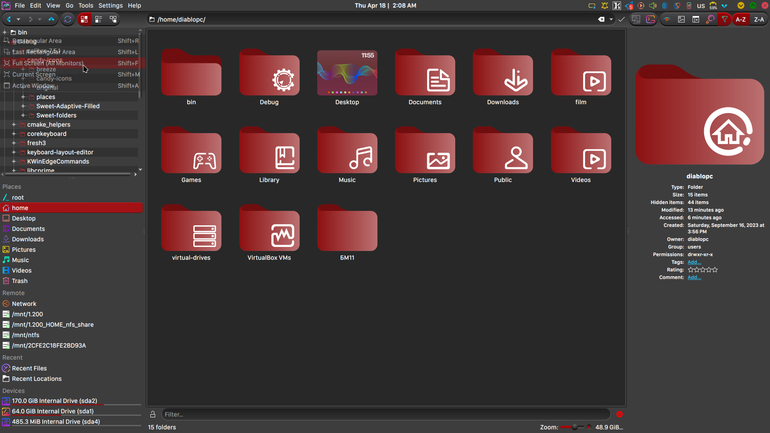The height and width of the screenshot is (433, 770).
Task: Click the Filter text field
Action: 385,414
